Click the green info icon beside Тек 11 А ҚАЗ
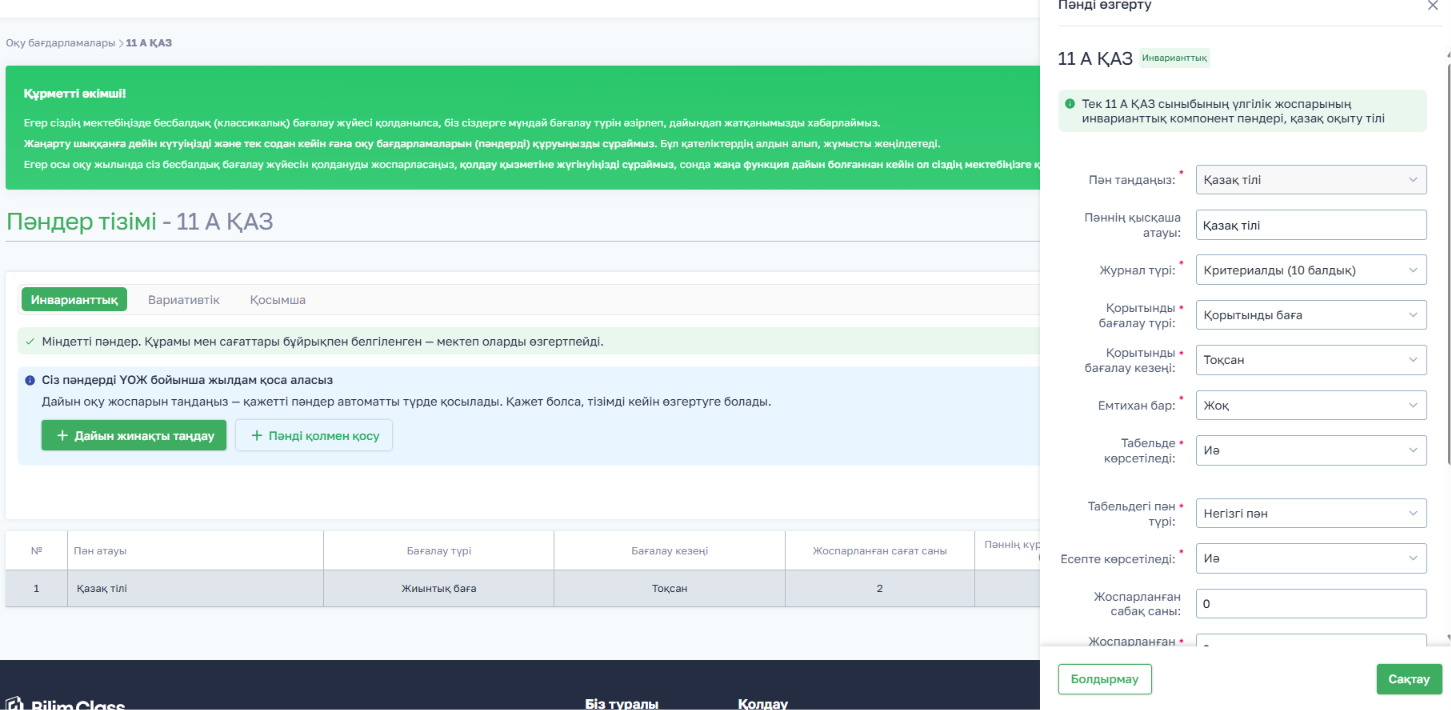Image resolution: width=1451 pixels, height=710 pixels. coord(1070,103)
